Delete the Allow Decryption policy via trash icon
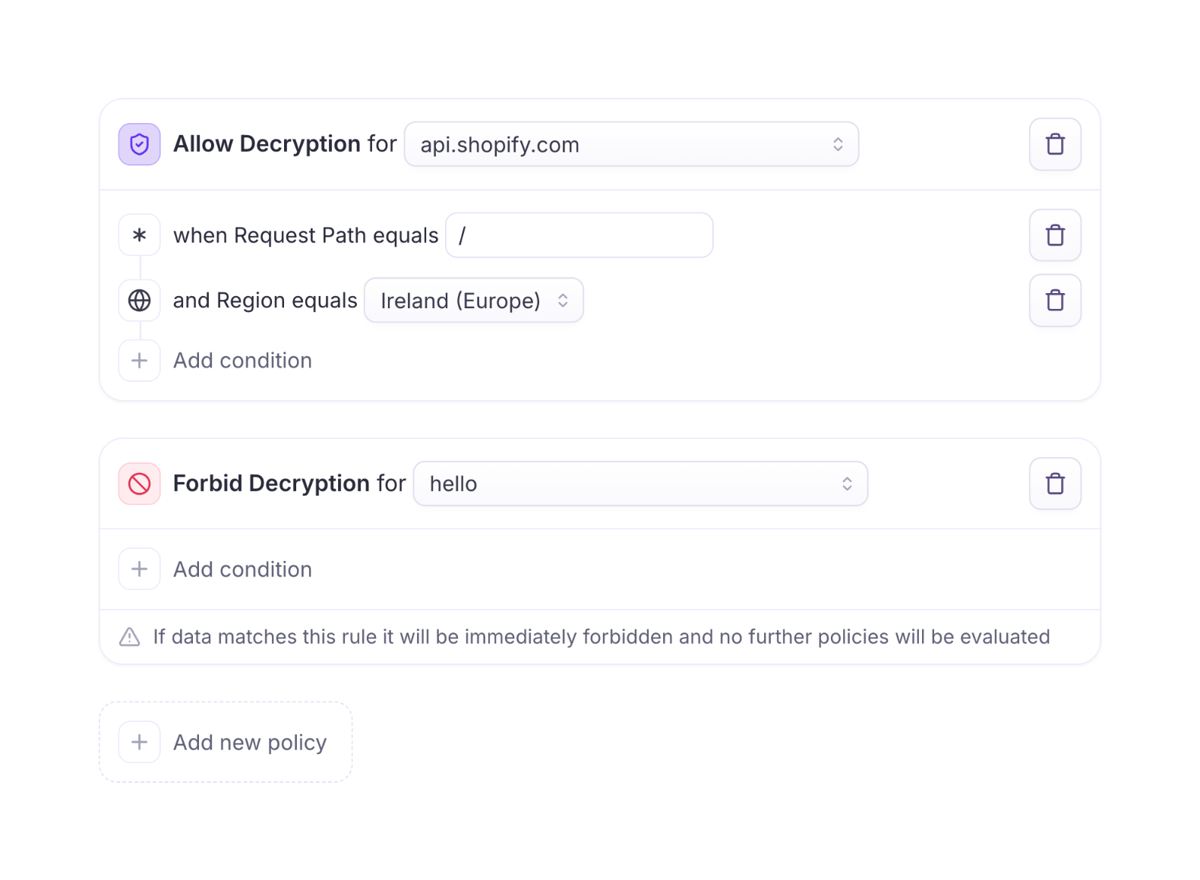Screen dimensions: 1200x880 coord(1055,143)
